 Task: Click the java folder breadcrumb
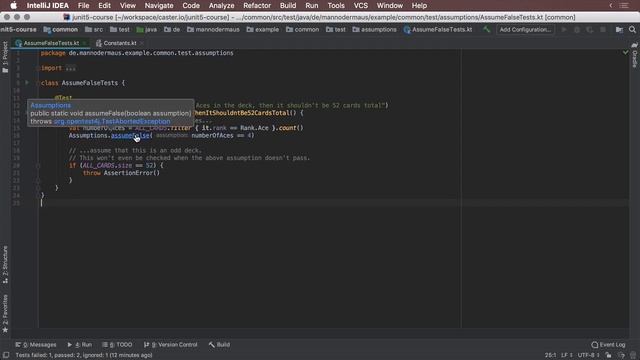point(147,29)
